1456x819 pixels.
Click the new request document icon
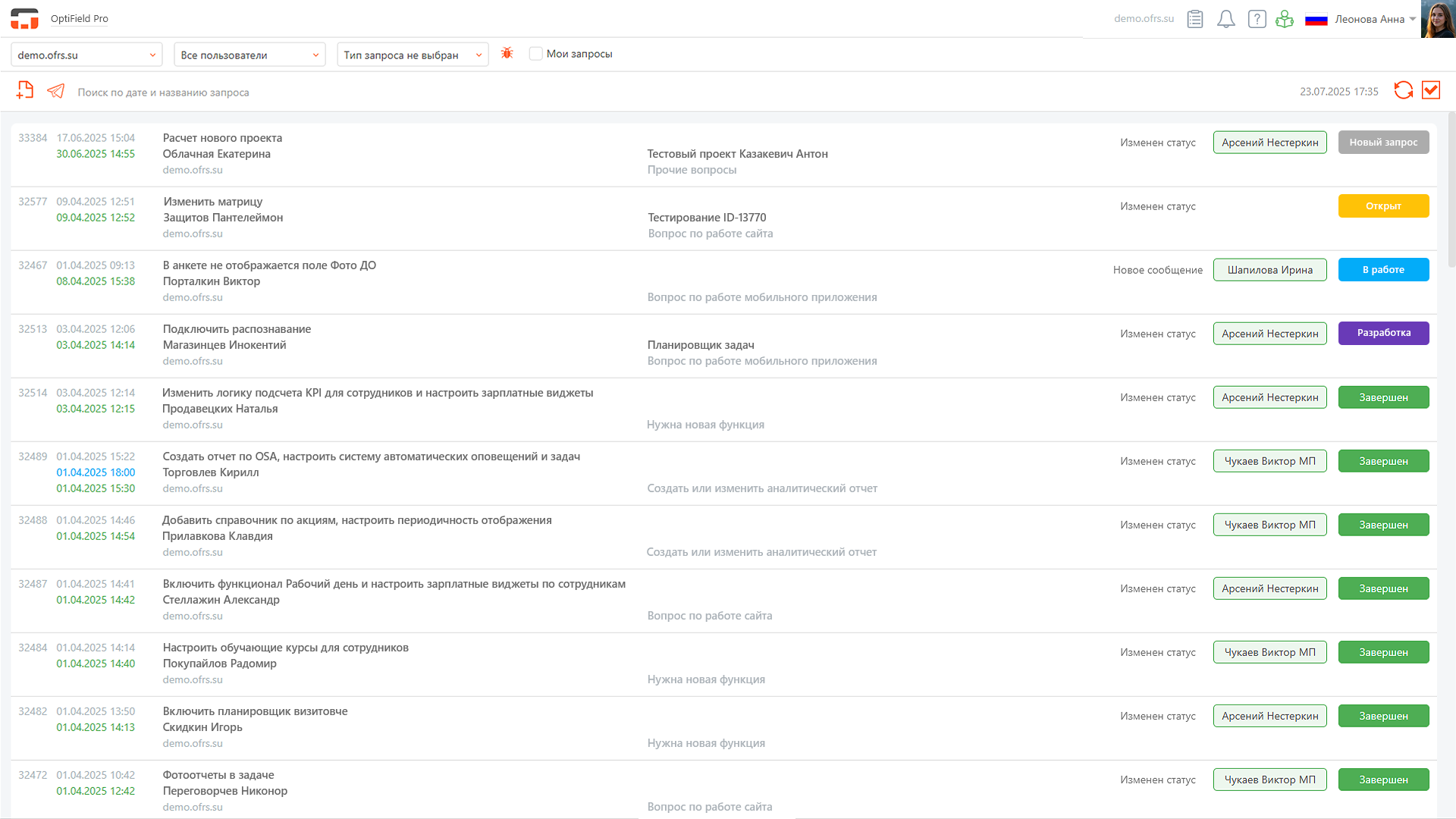click(x=25, y=91)
